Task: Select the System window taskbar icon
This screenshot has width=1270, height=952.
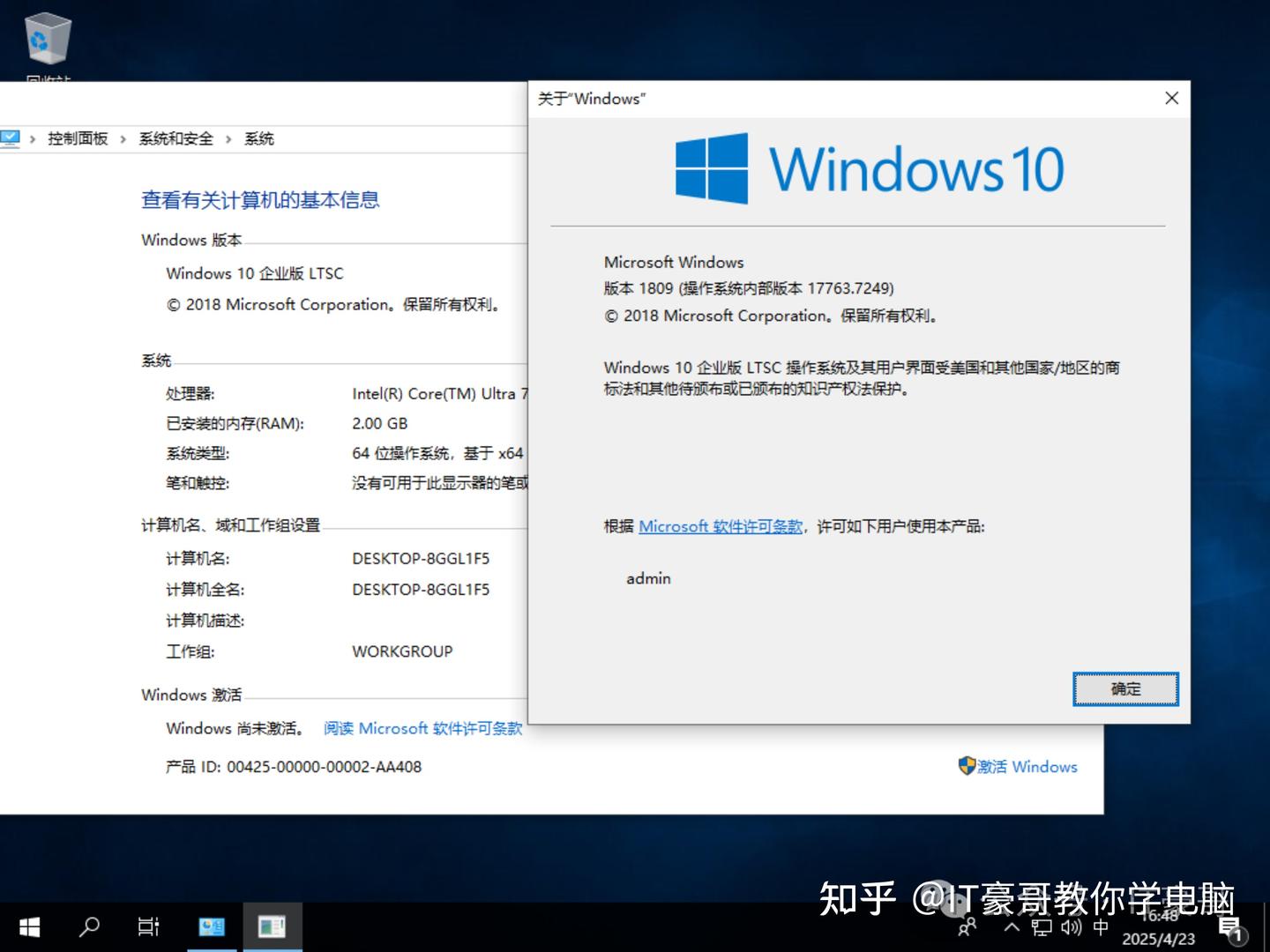Action: (273, 926)
